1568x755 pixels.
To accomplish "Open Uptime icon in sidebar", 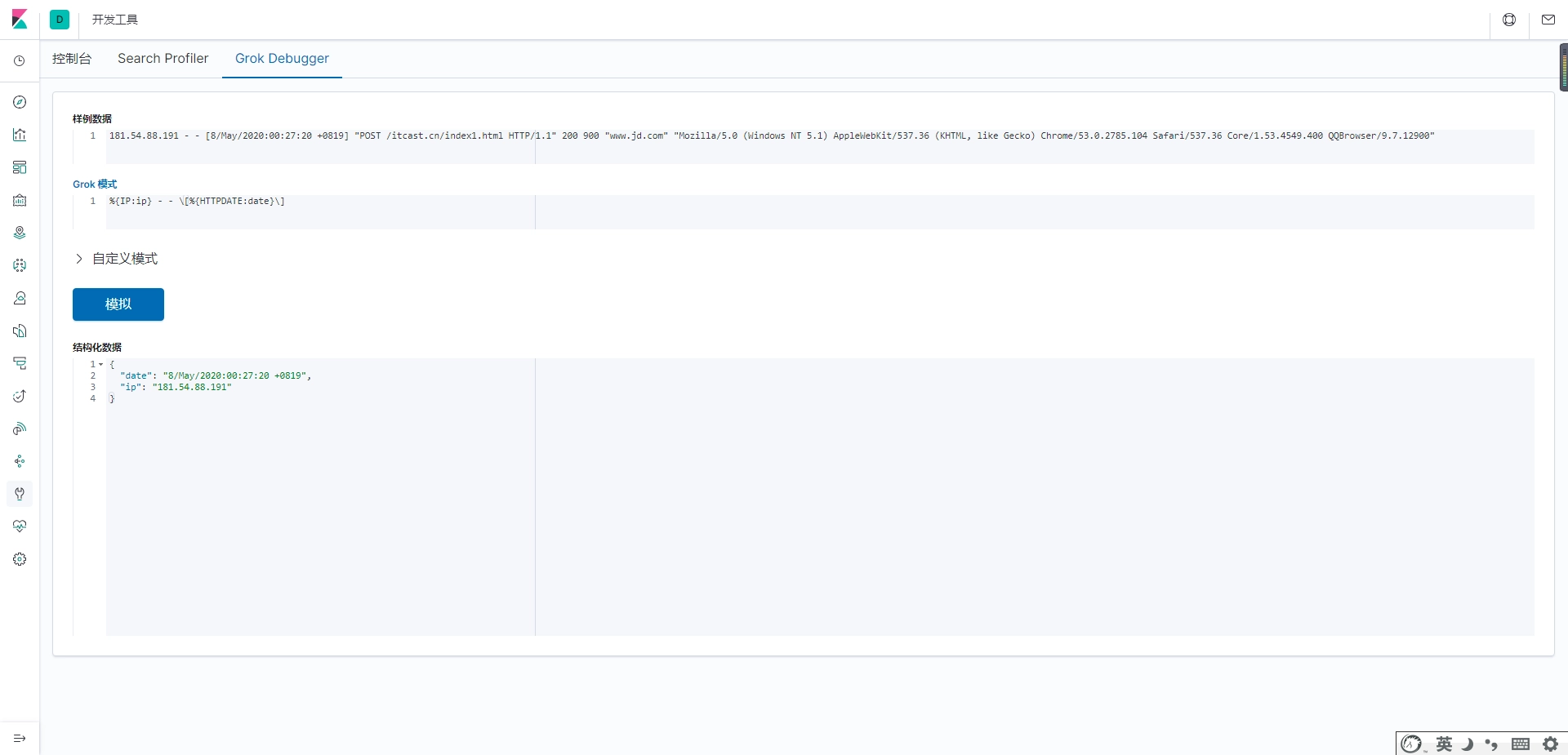I will click(x=20, y=396).
